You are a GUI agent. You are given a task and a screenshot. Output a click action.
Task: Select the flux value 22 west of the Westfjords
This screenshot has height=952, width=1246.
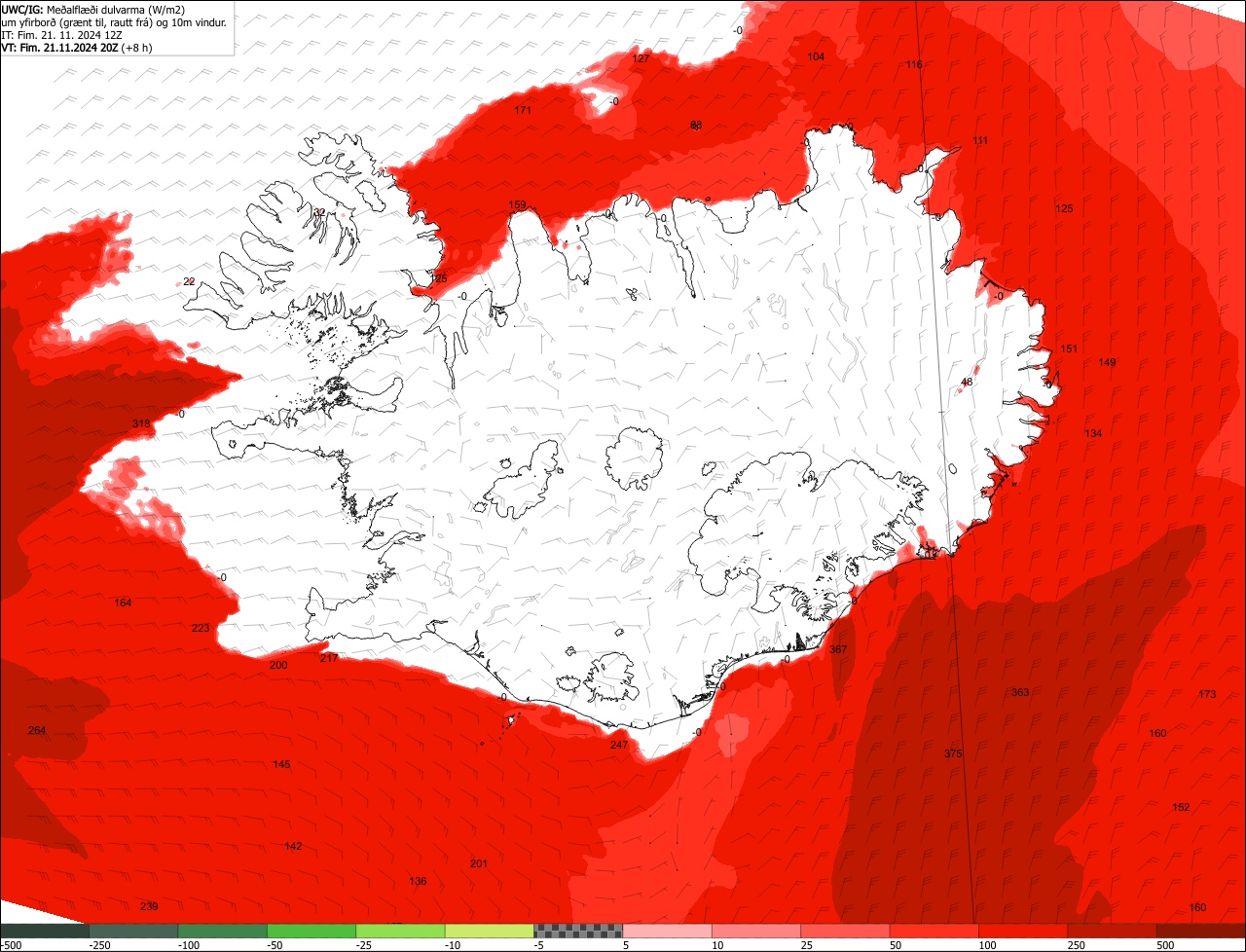pos(189,281)
